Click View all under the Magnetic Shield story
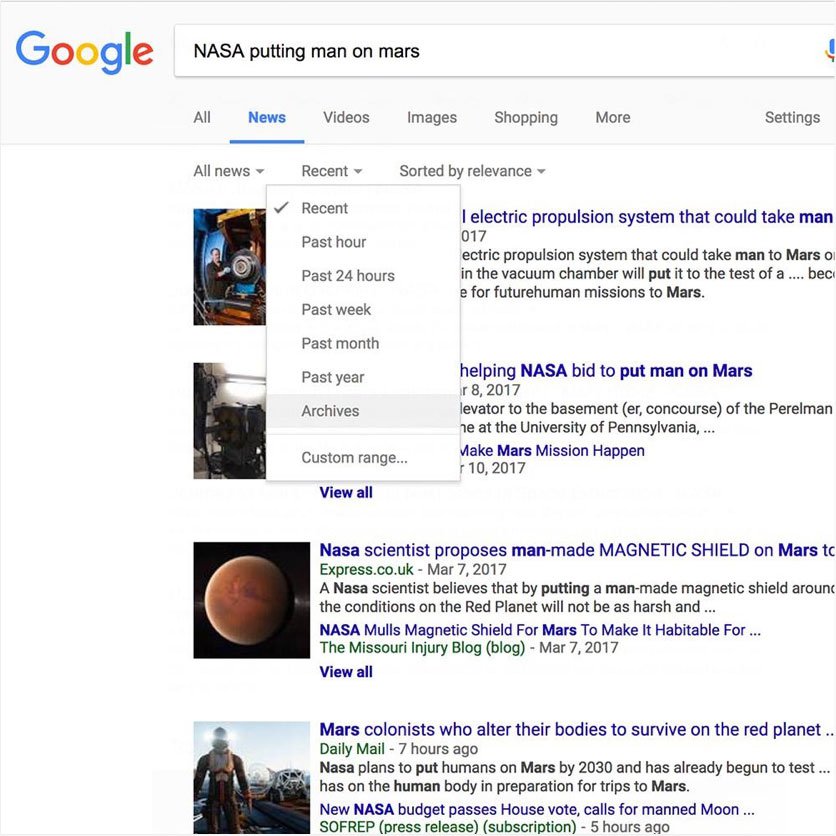The height and width of the screenshot is (836, 836). (x=346, y=672)
